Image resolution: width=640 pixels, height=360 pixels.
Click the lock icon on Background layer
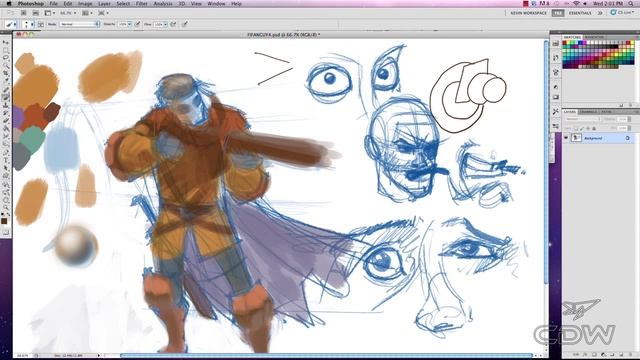[x=627, y=138]
